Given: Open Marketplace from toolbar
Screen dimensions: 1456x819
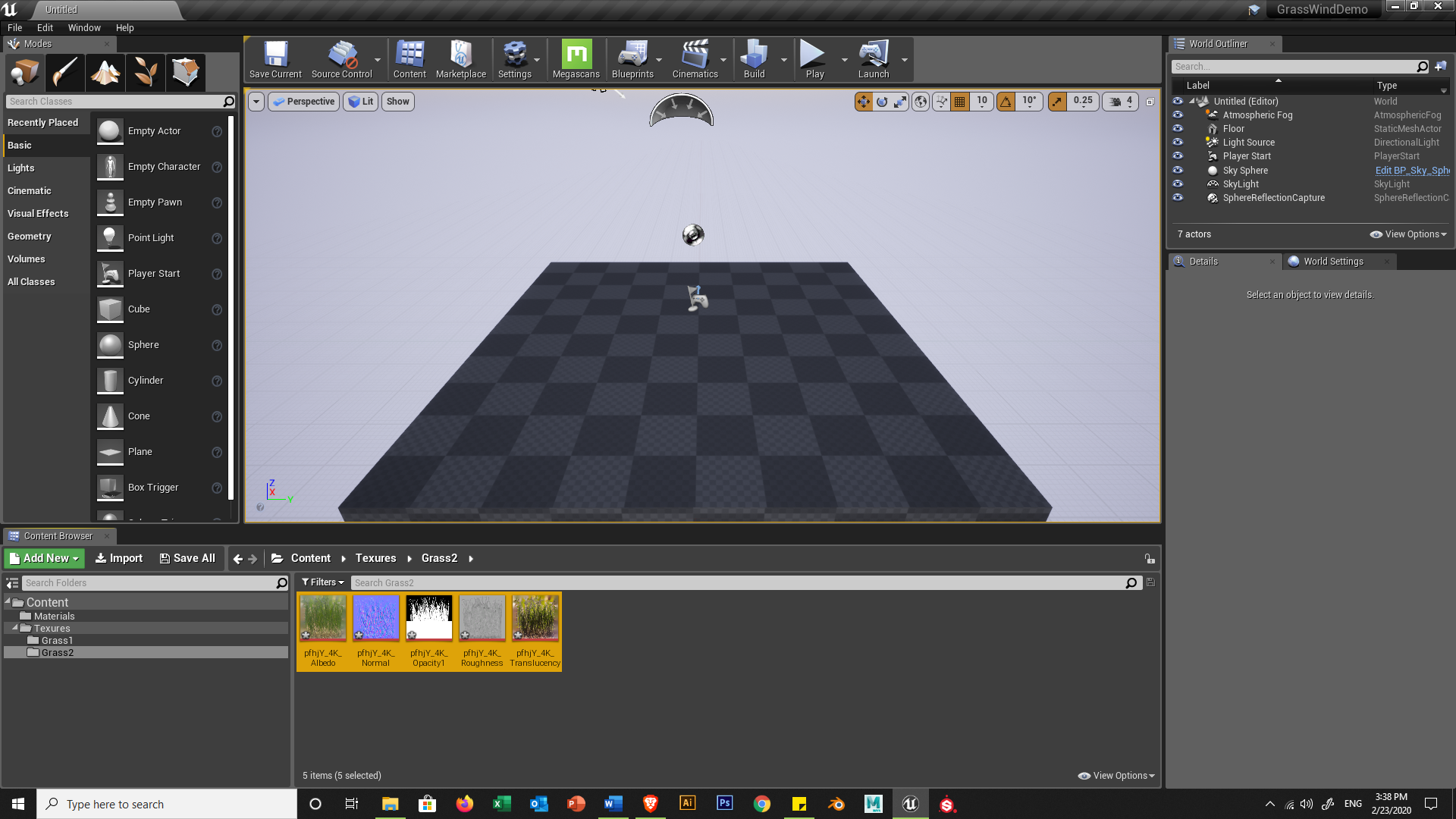Looking at the screenshot, I should (460, 59).
